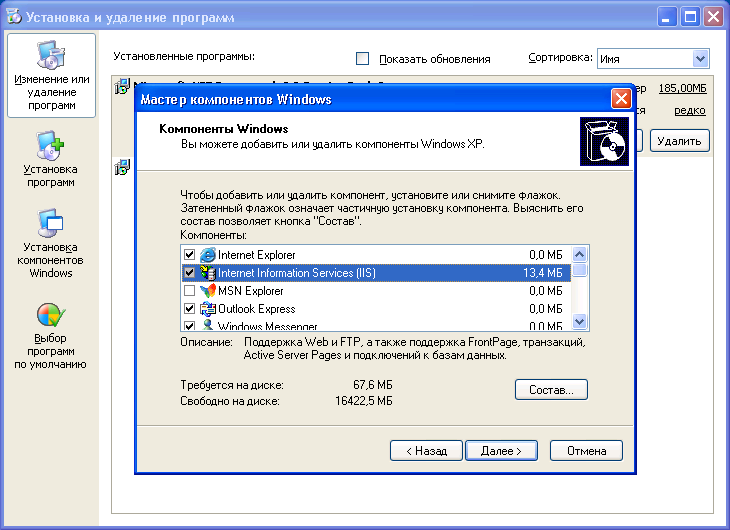The image size is (730, 530).
Task: Click the Назад button
Action: [426, 451]
